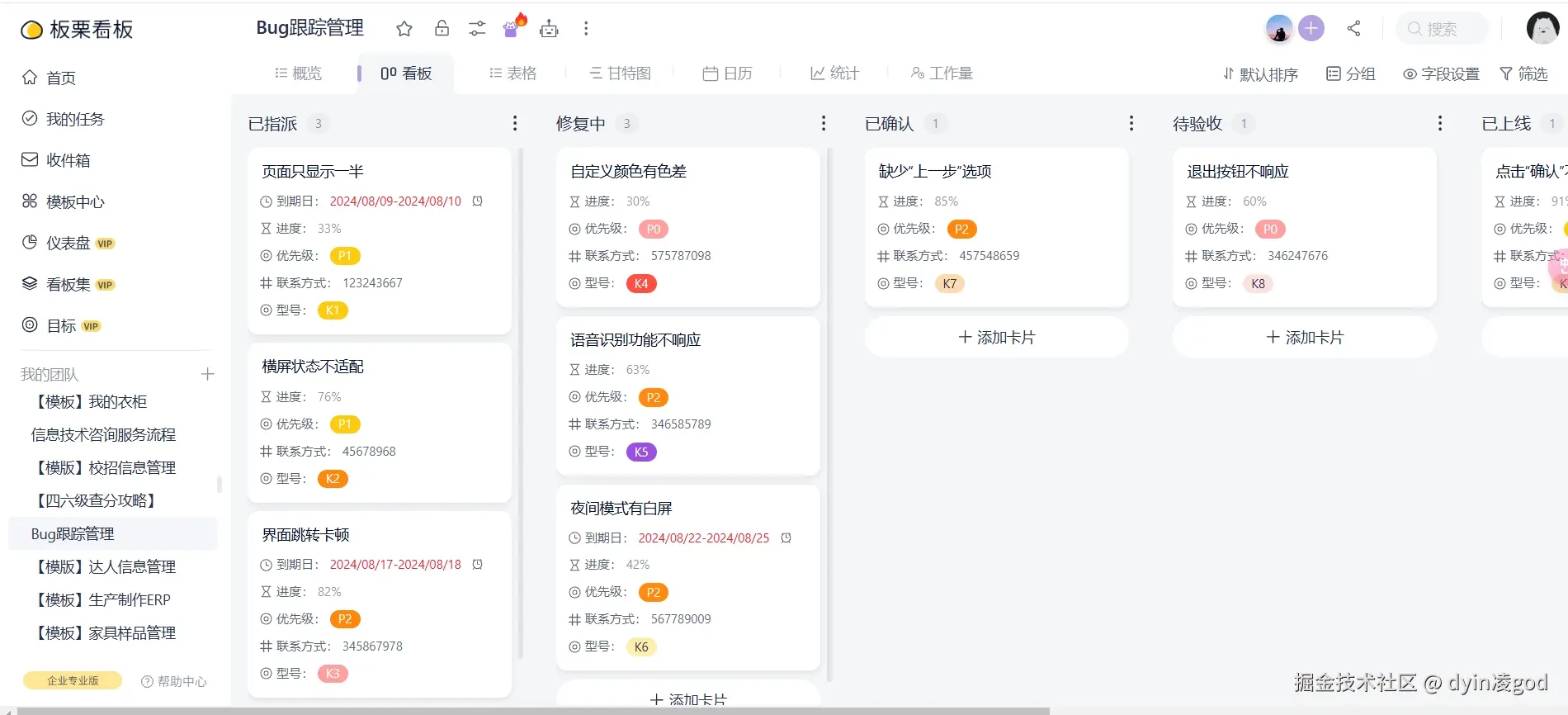Click K4 red model tag
Viewport: 1568px width, 715px height.
(641, 283)
